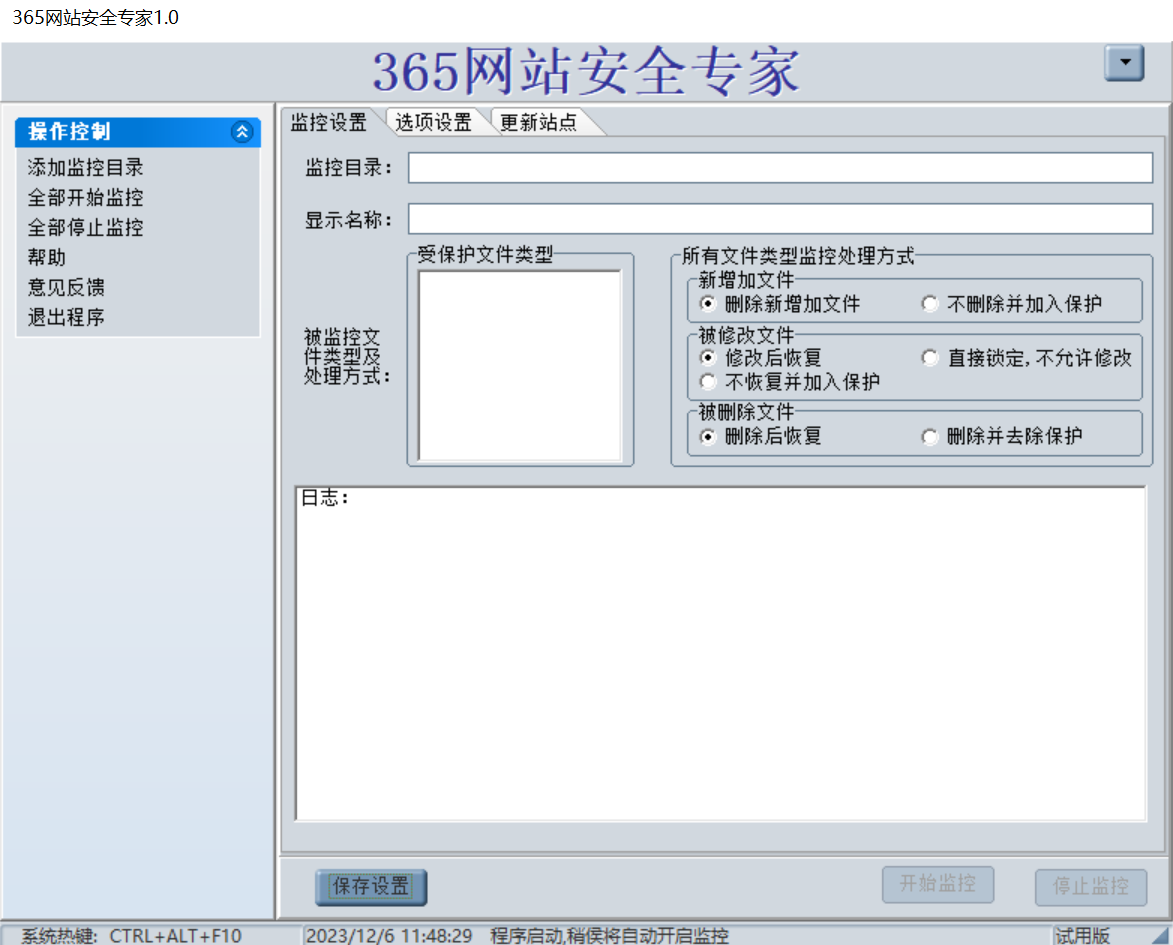
Task: Click 全部开始监控 in the sidebar
Action: coord(85,197)
